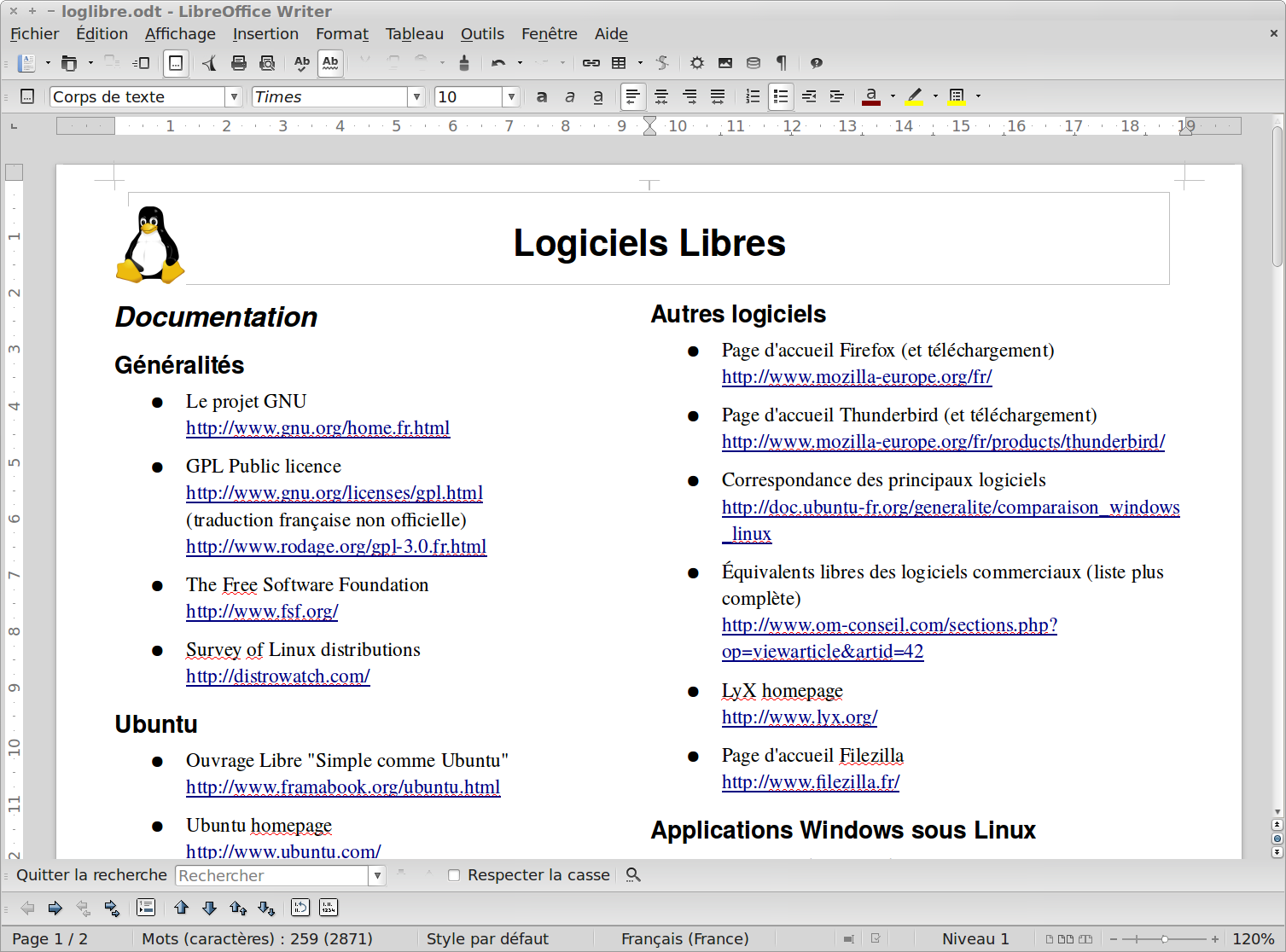Viewport: 1286px width, 952px height.
Task: Insert a hyperlink via the chain icon
Action: (591, 63)
